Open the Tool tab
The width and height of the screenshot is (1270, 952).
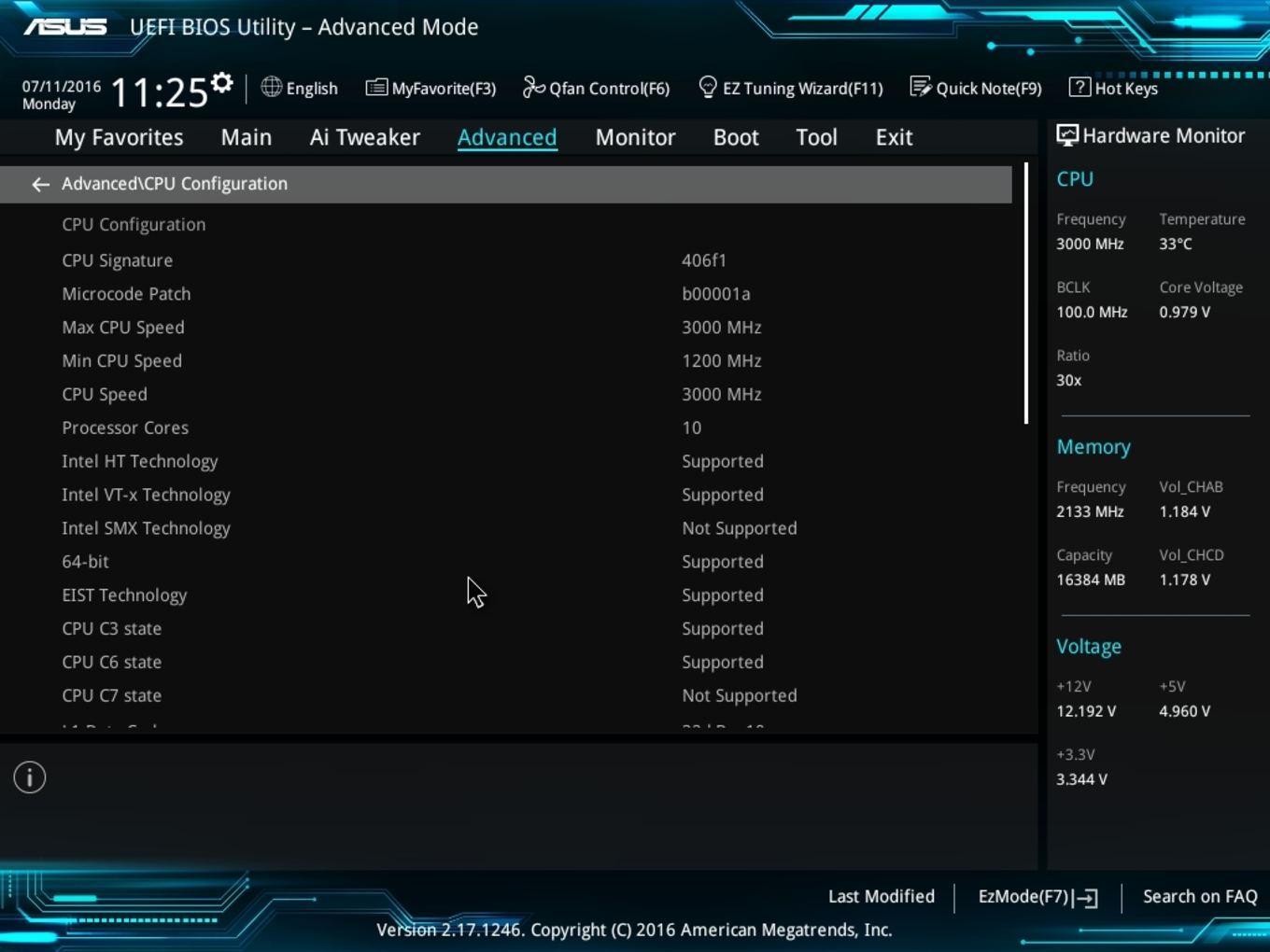tap(816, 137)
